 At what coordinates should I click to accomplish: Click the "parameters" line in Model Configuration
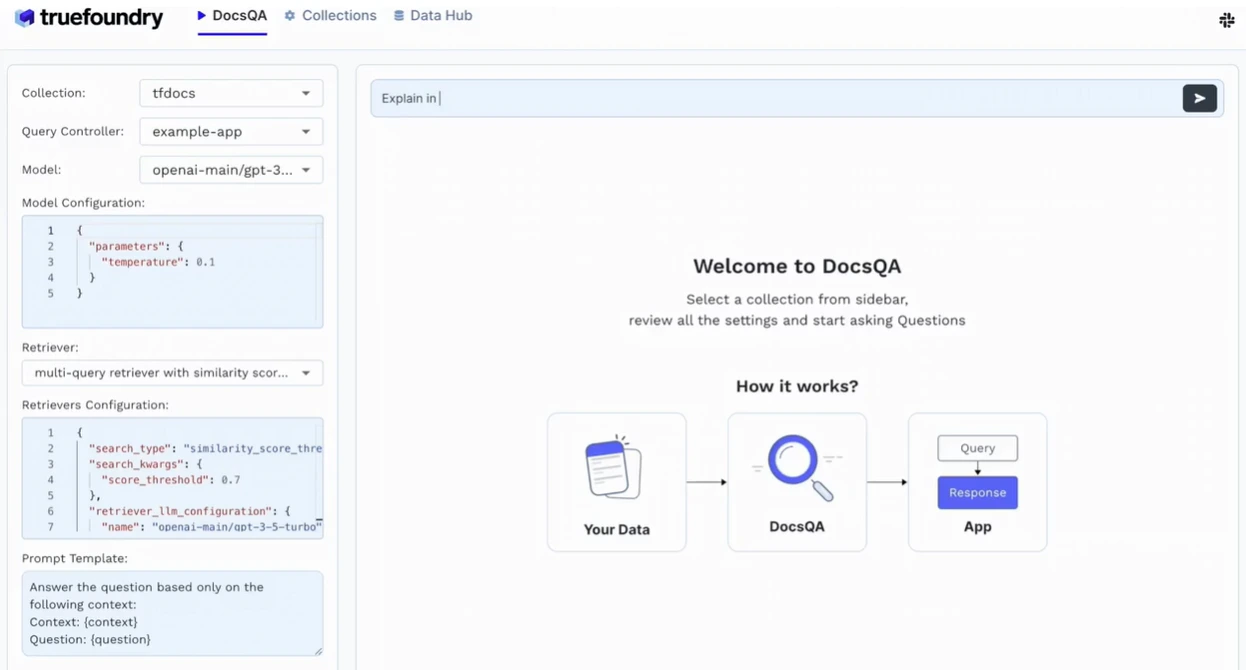click(136, 246)
